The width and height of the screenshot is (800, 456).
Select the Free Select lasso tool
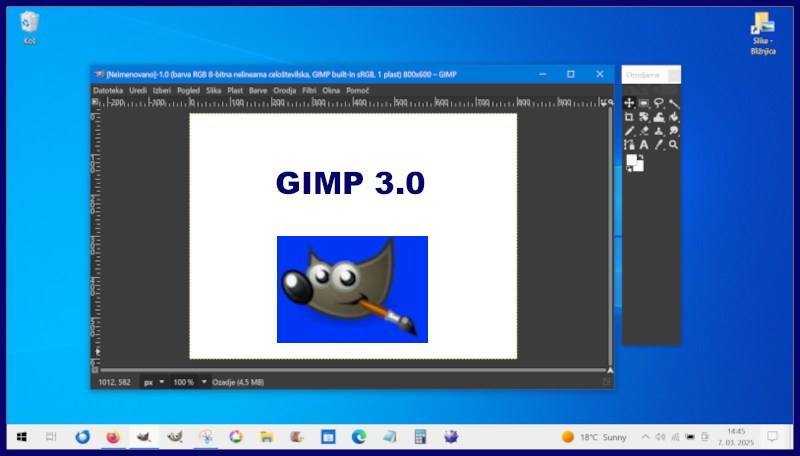659,103
